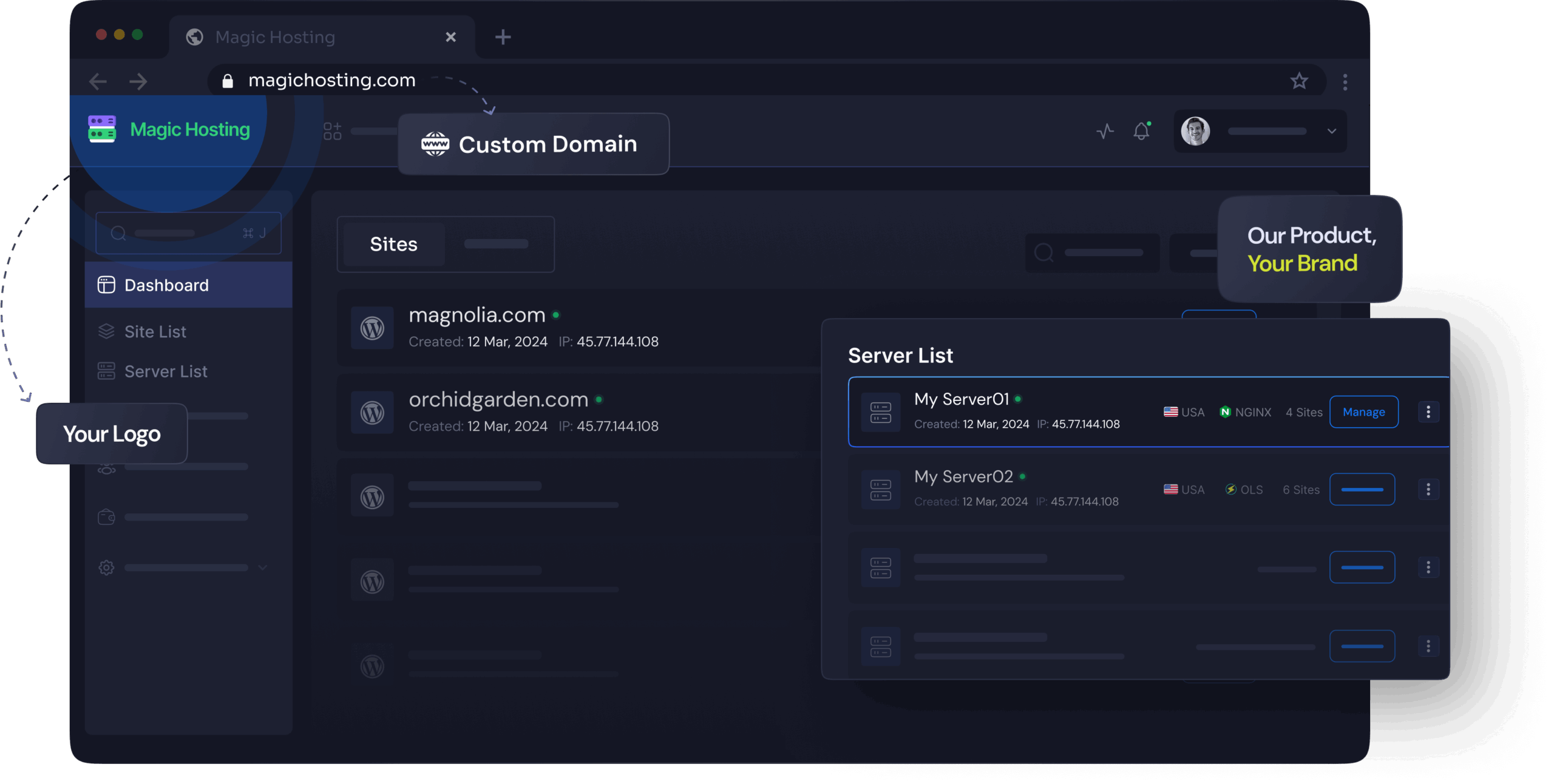This screenshot has width=1554, height=784.
Task: Bookmark page with the star icon
Action: click(1298, 81)
